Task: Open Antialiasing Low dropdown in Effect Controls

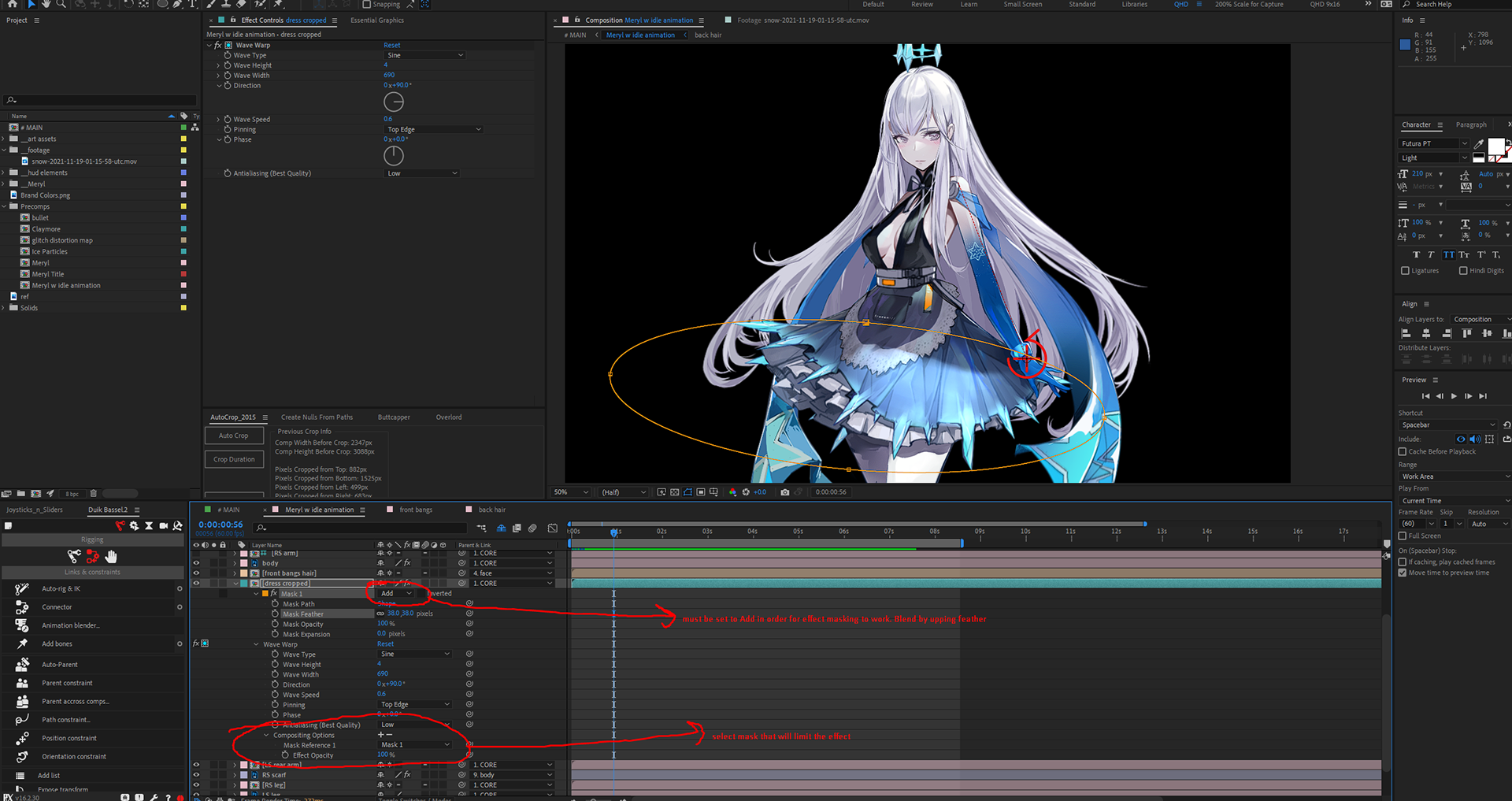Action: pyautogui.click(x=421, y=173)
